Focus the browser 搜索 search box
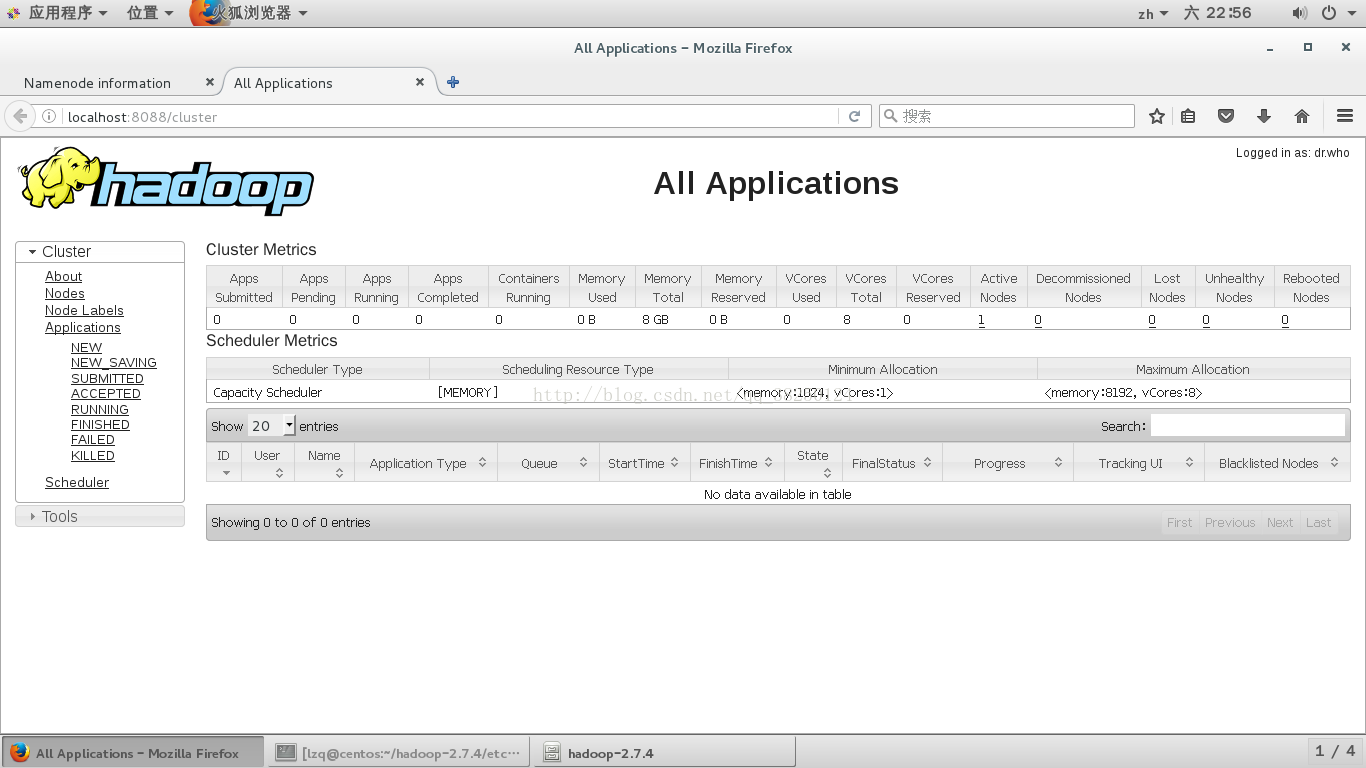 tap(1006, 116)
